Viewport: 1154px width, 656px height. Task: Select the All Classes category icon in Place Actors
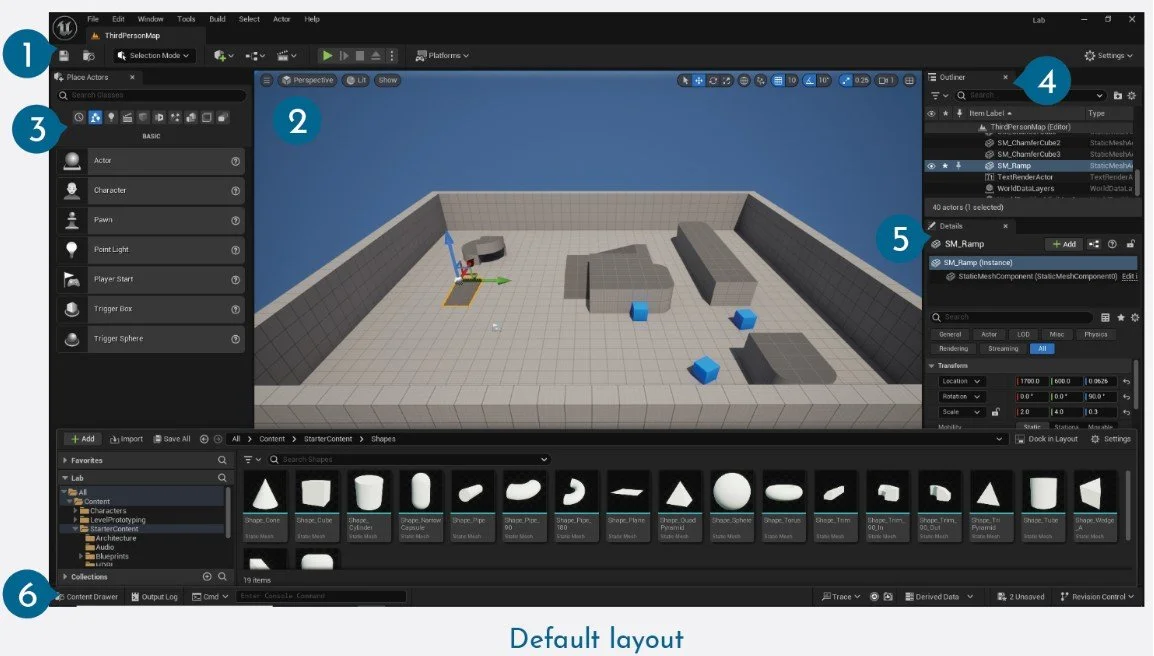[223, 117]
